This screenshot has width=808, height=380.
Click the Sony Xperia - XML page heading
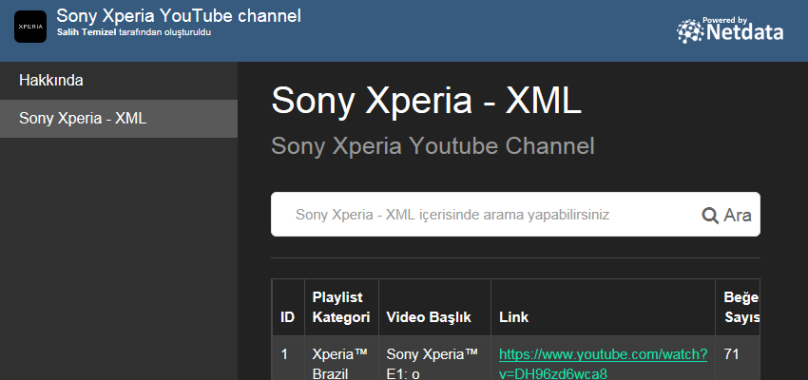click(x=426, y=100)
